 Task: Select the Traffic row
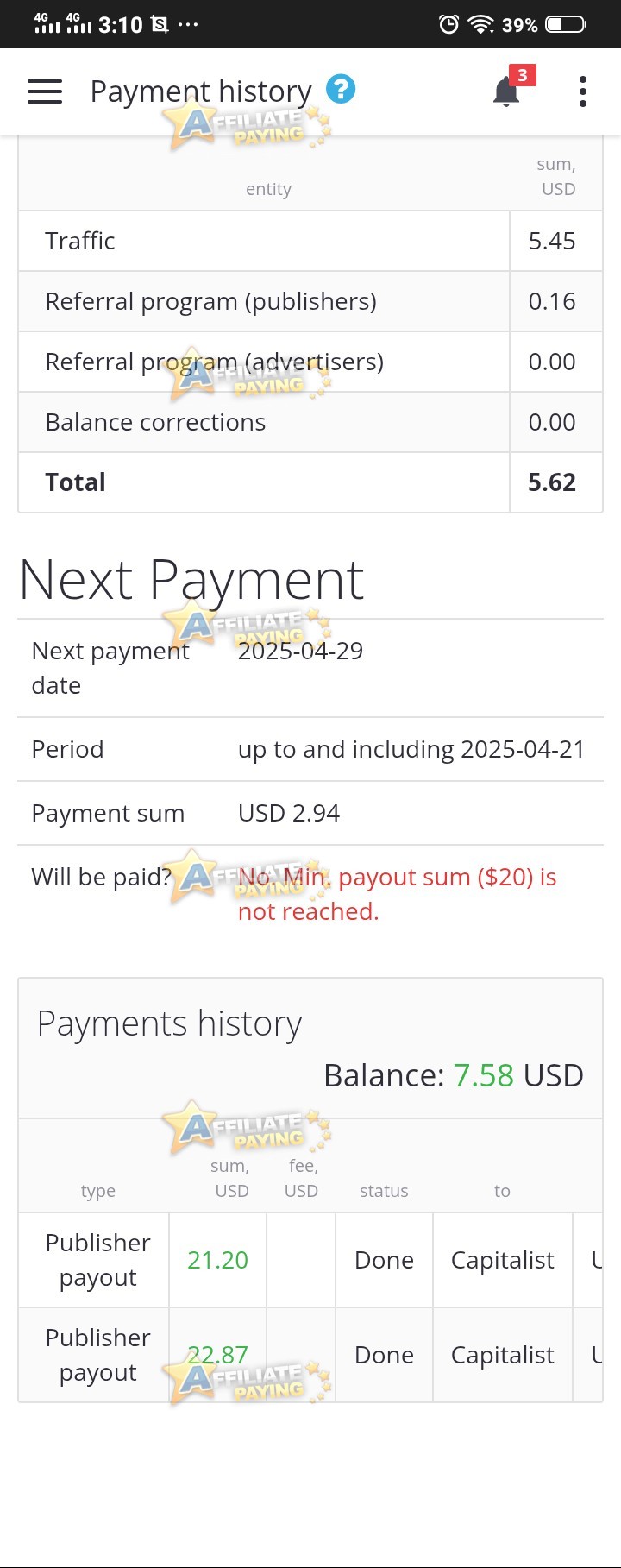click(310, 241)
